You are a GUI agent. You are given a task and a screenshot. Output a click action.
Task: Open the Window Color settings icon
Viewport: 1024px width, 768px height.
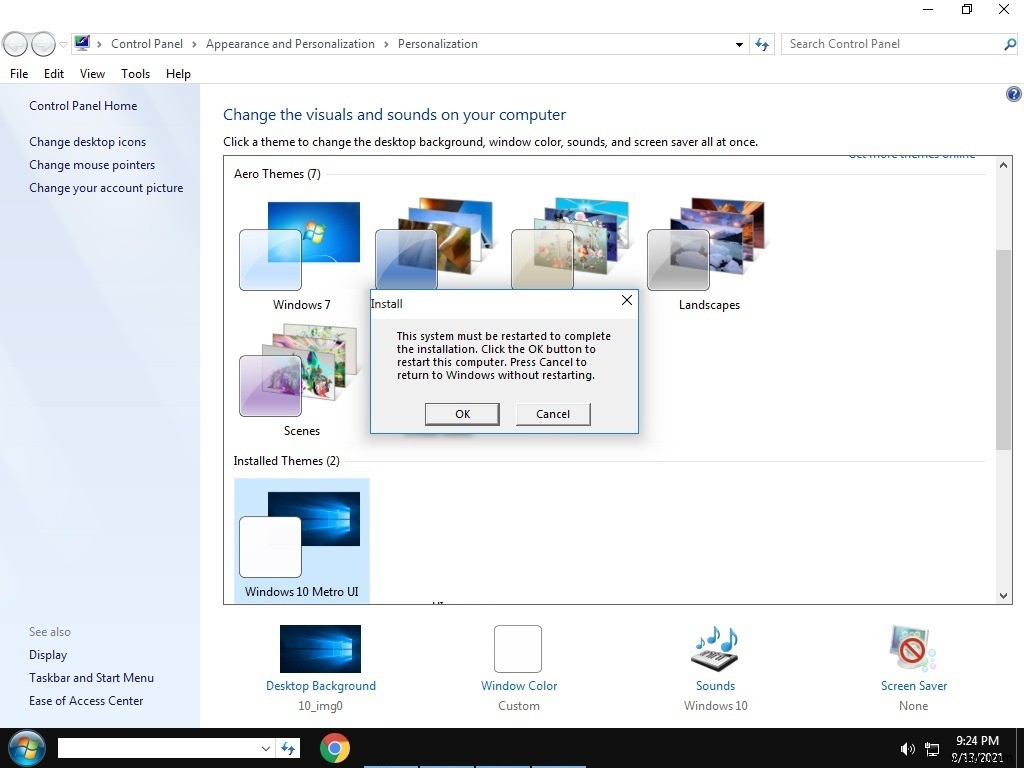[x=518, y=649]
